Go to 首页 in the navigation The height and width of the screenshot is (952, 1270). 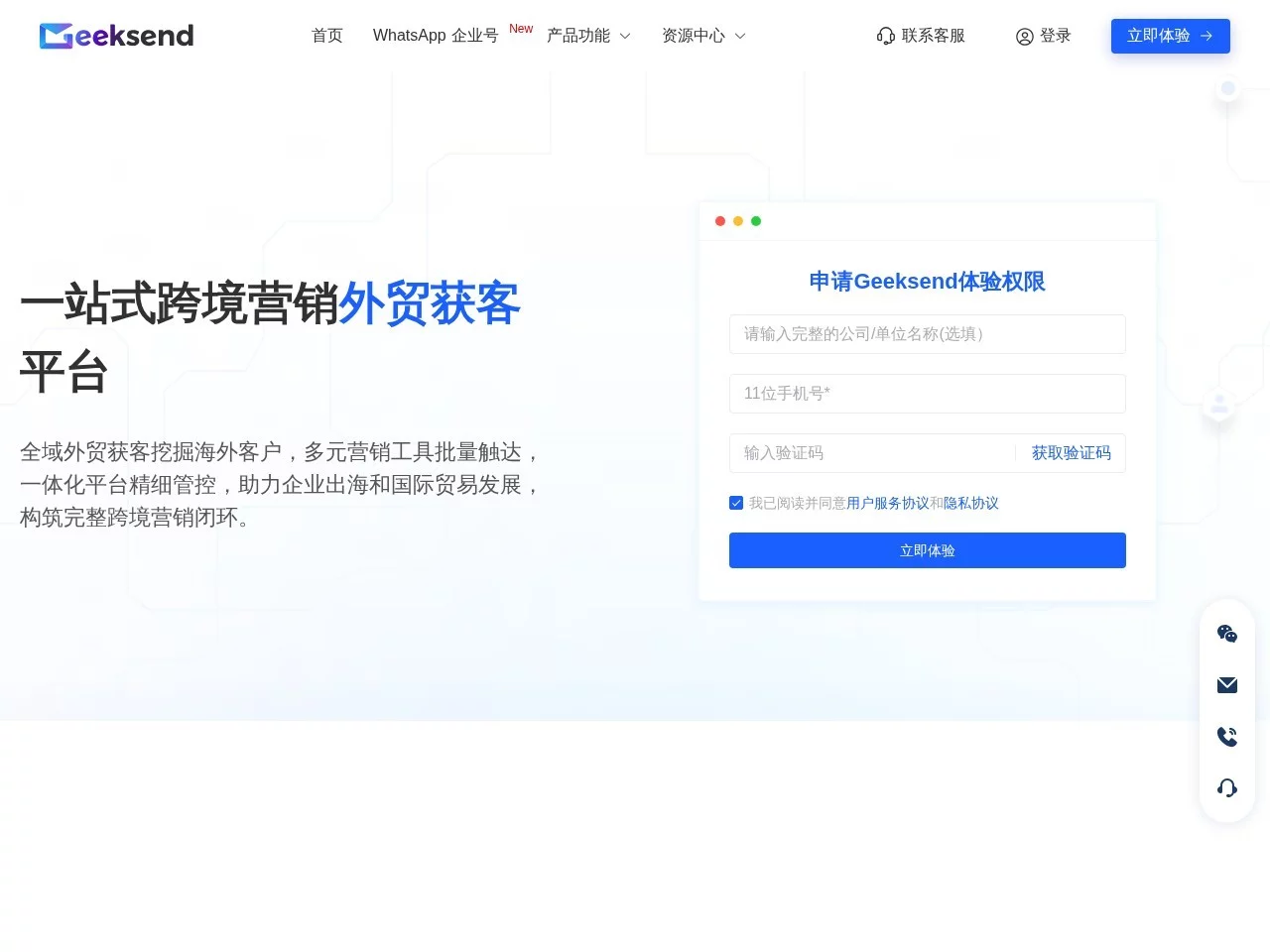click(x=327, y=36)
